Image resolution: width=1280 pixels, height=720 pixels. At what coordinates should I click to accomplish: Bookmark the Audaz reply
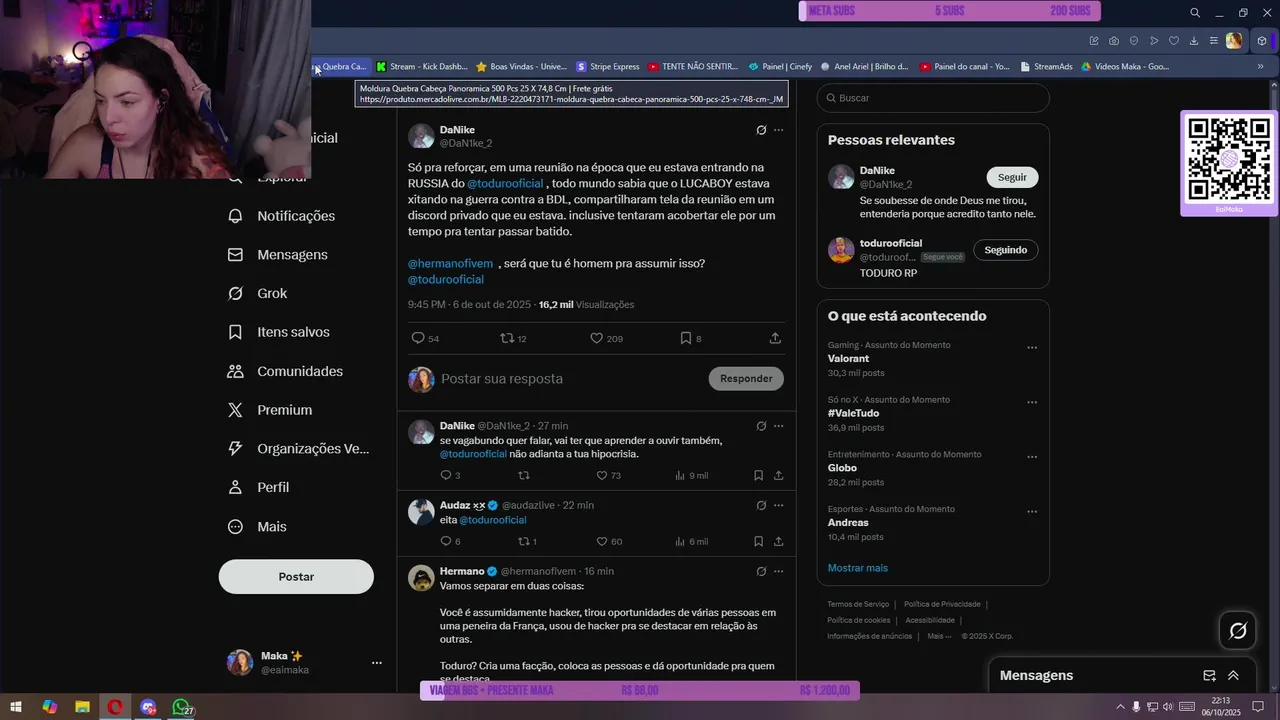pyautogui.click(x=758, y=541)
